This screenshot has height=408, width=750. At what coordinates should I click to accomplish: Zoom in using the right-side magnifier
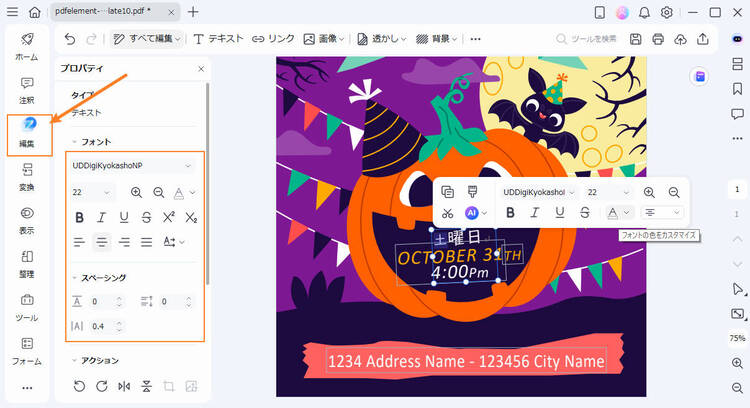737,363
